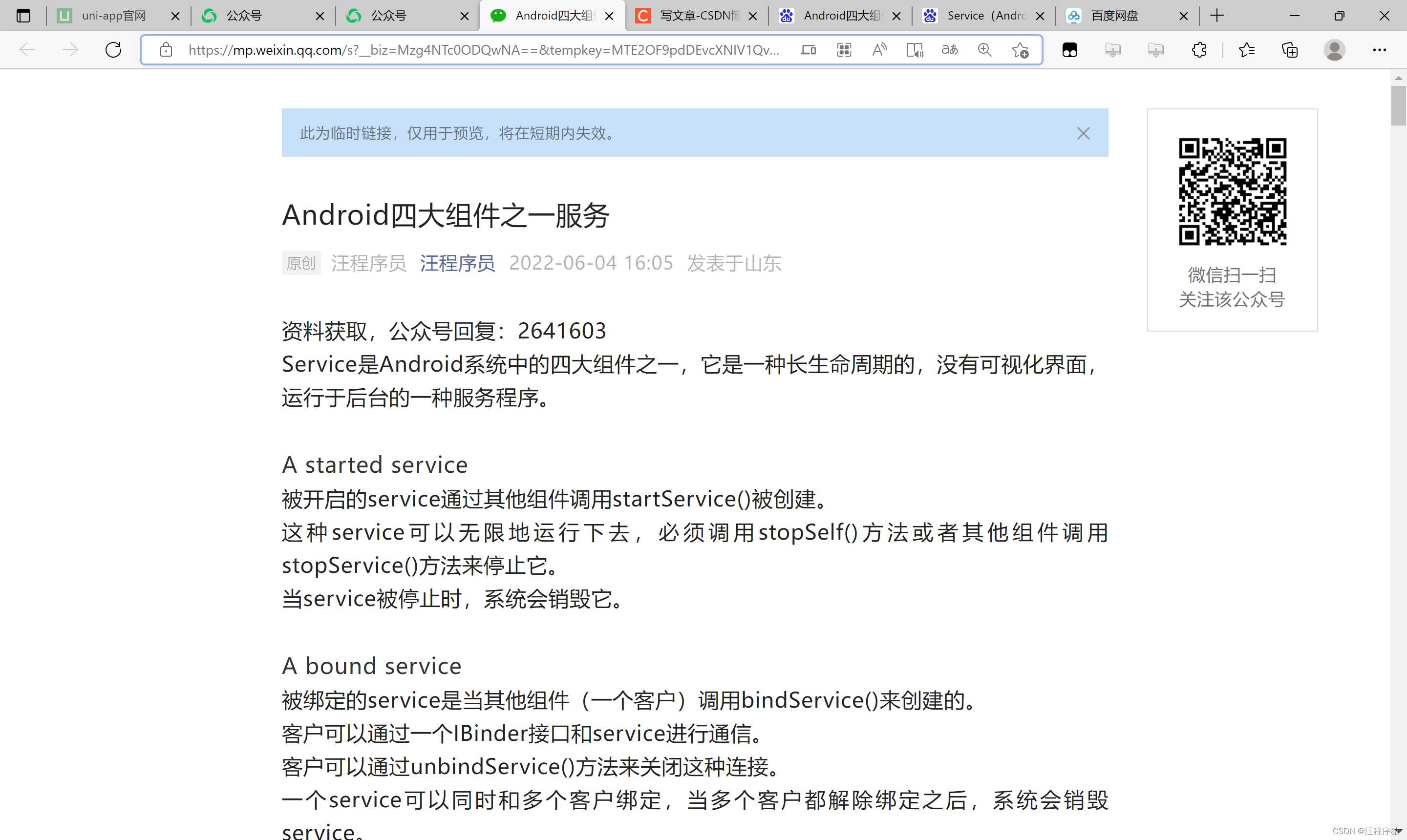The image size is (1407, 840).
Task: Open the favorites list icon
Action: [x=1246, y=50]
